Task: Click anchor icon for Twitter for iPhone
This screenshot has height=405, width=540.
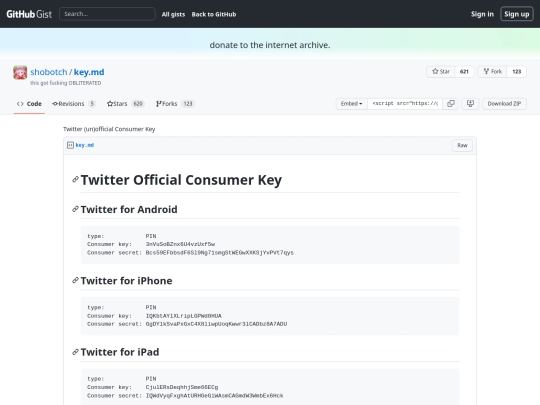Action: 75,280
